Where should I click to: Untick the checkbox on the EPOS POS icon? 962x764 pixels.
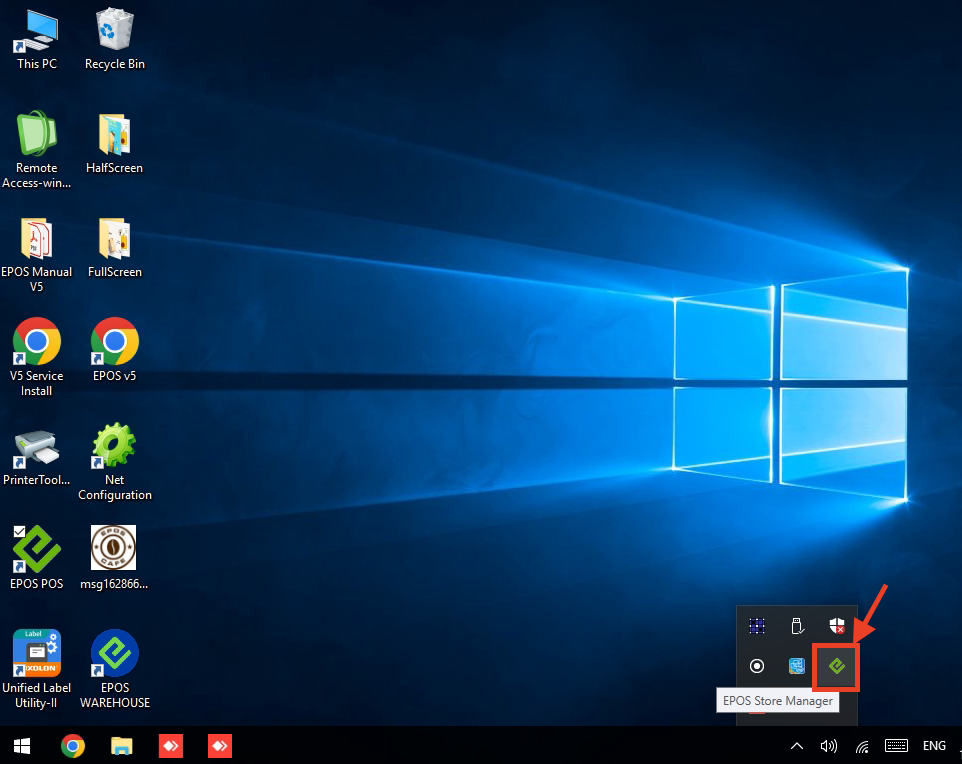tap(20, 531)
